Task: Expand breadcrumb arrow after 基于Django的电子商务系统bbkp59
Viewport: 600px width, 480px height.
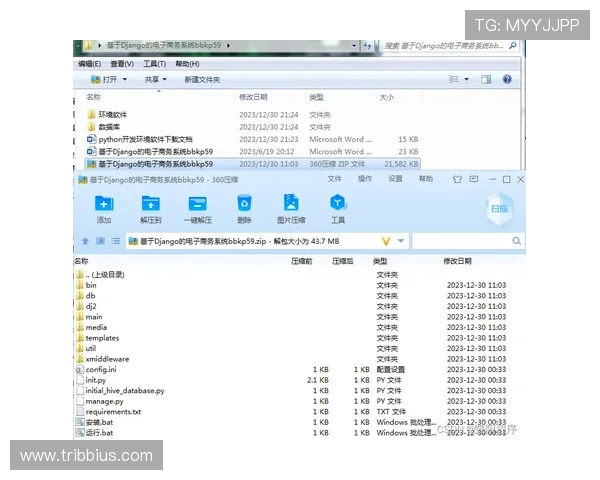Action: tap(228, 45)
